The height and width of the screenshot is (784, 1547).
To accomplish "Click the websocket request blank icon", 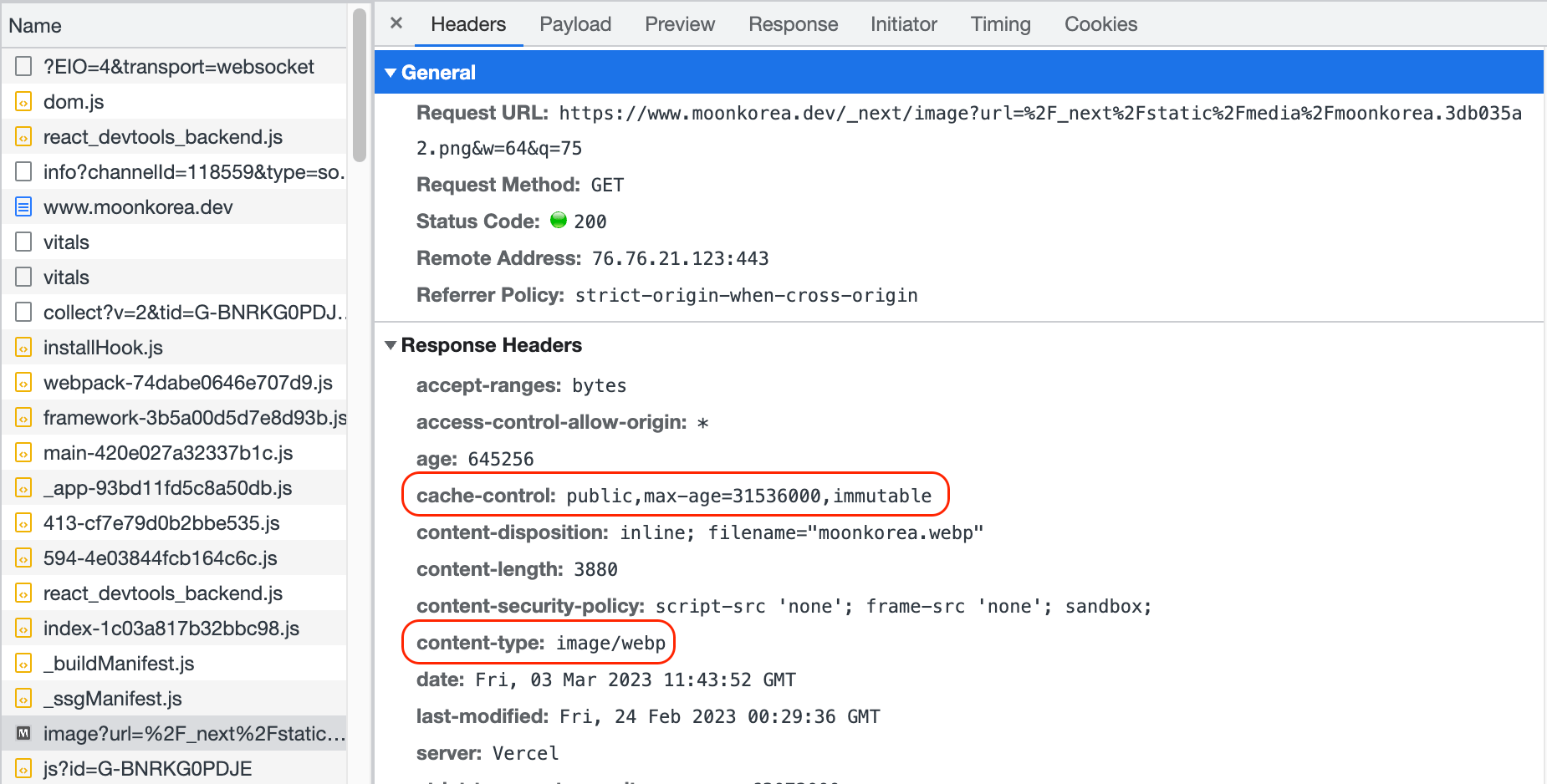I will click(x=23, y=67).
